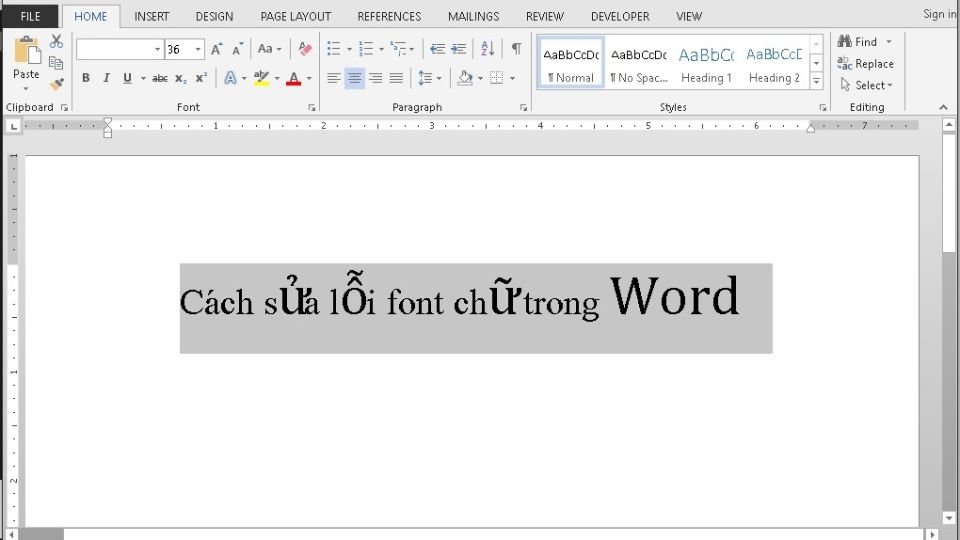960x540 pixels.
Task: Open the Find dropdown arrow
Action: click(x=888, y=42)
